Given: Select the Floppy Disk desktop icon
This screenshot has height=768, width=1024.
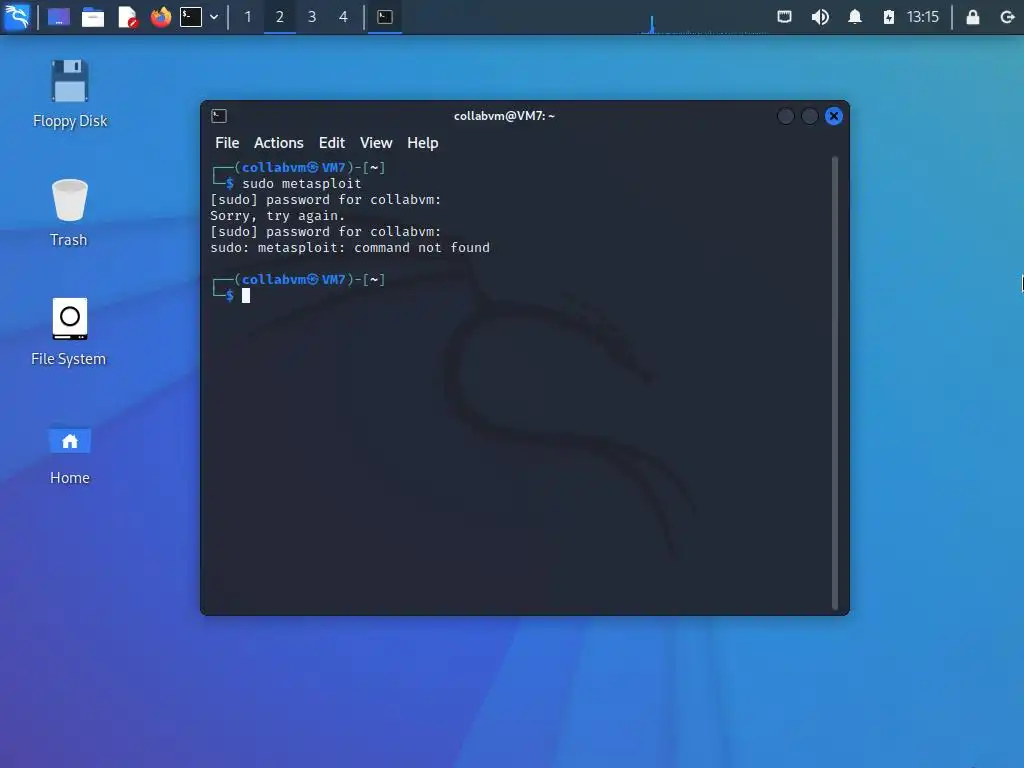Looking at the screenshot, I should (x=70, y=94).
